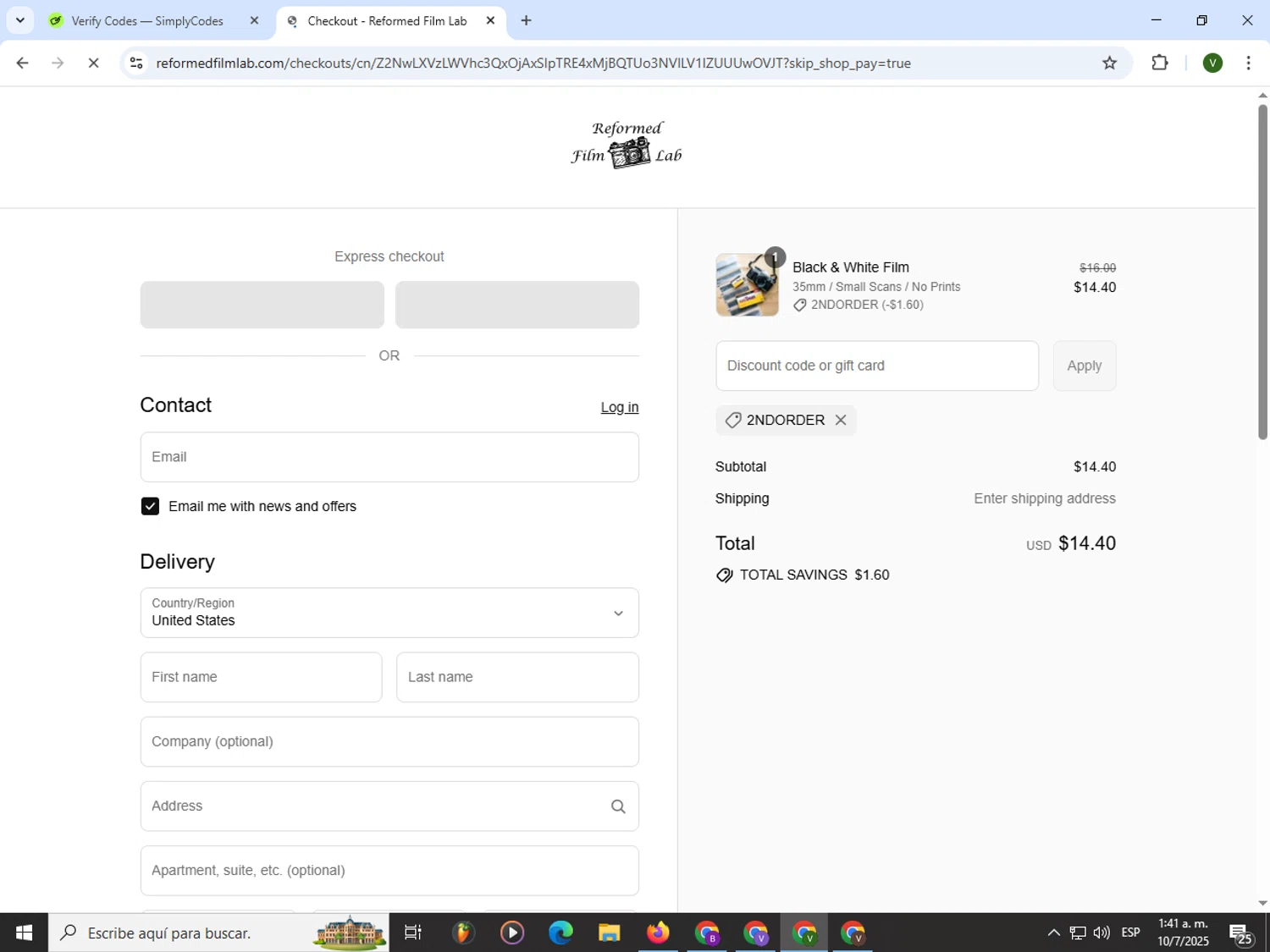The height and width of the screenshot is (952, 1270).
Task: Open the Chrome profile avatar V
Action: coord(1212,63)
